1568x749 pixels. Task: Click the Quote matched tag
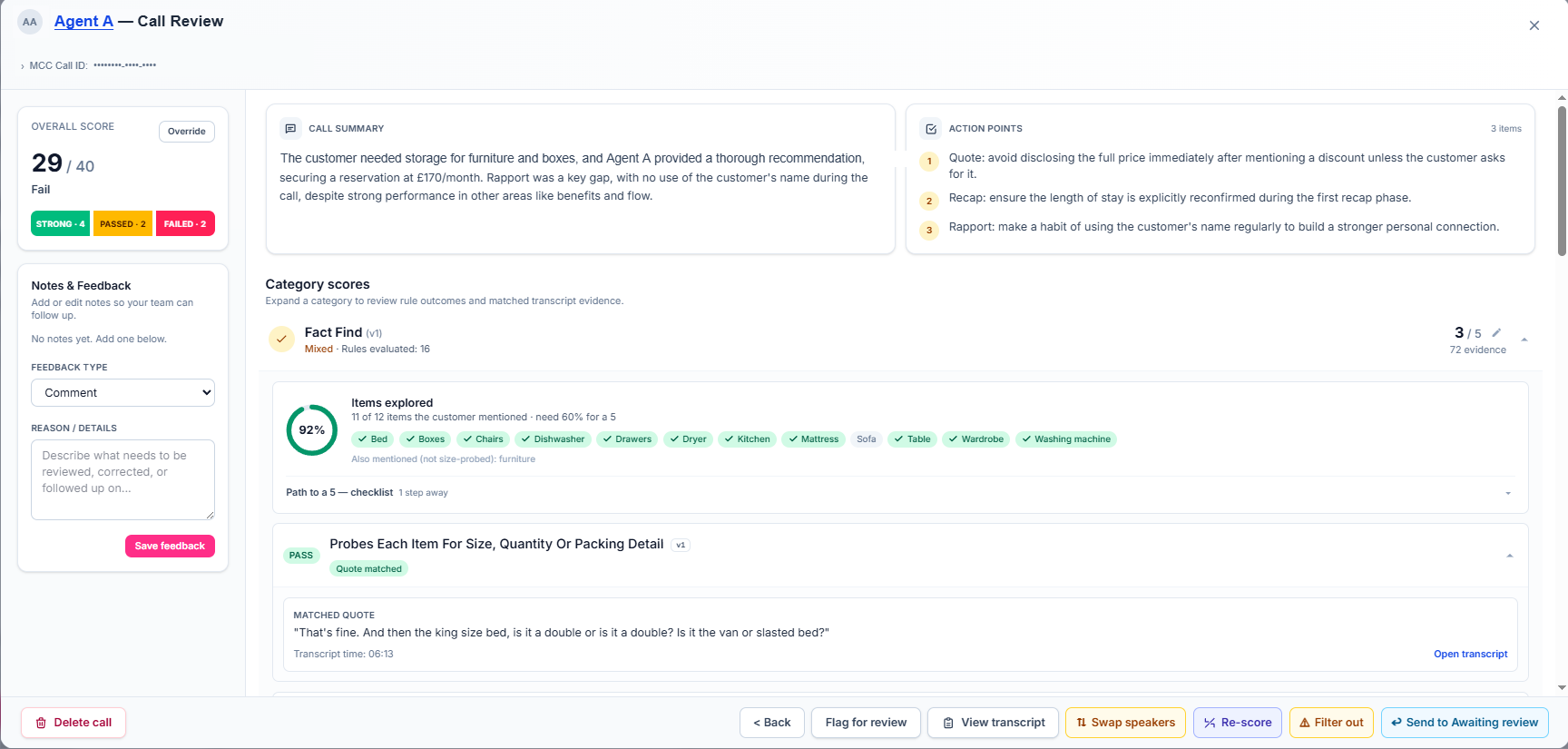(x=368, y=569)
